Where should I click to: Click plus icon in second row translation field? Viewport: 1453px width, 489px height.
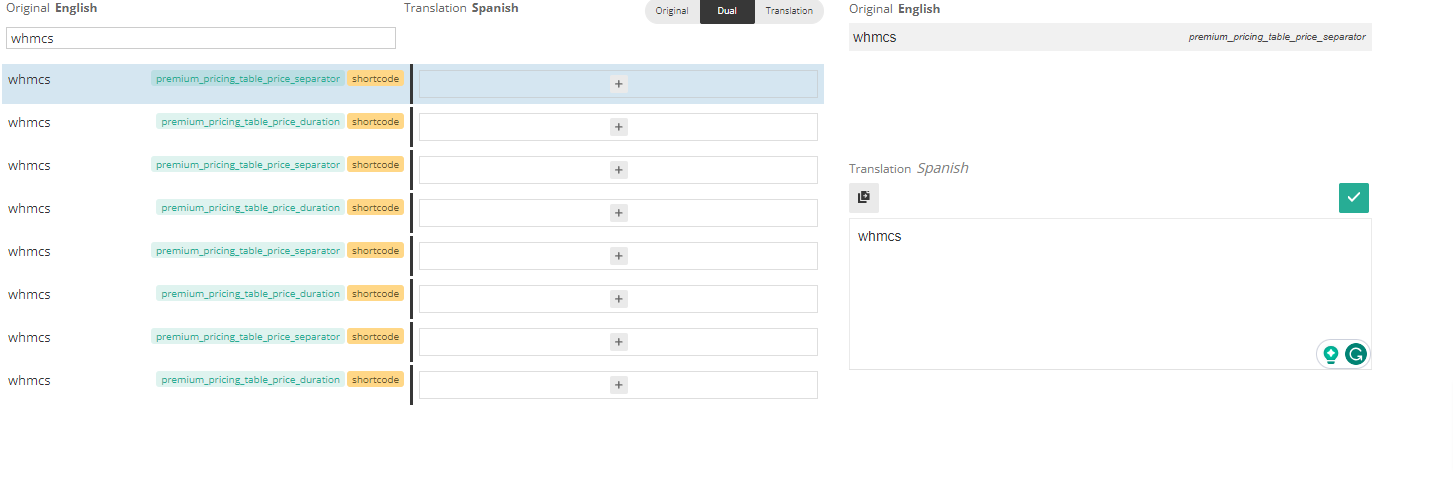pos(618,127)
